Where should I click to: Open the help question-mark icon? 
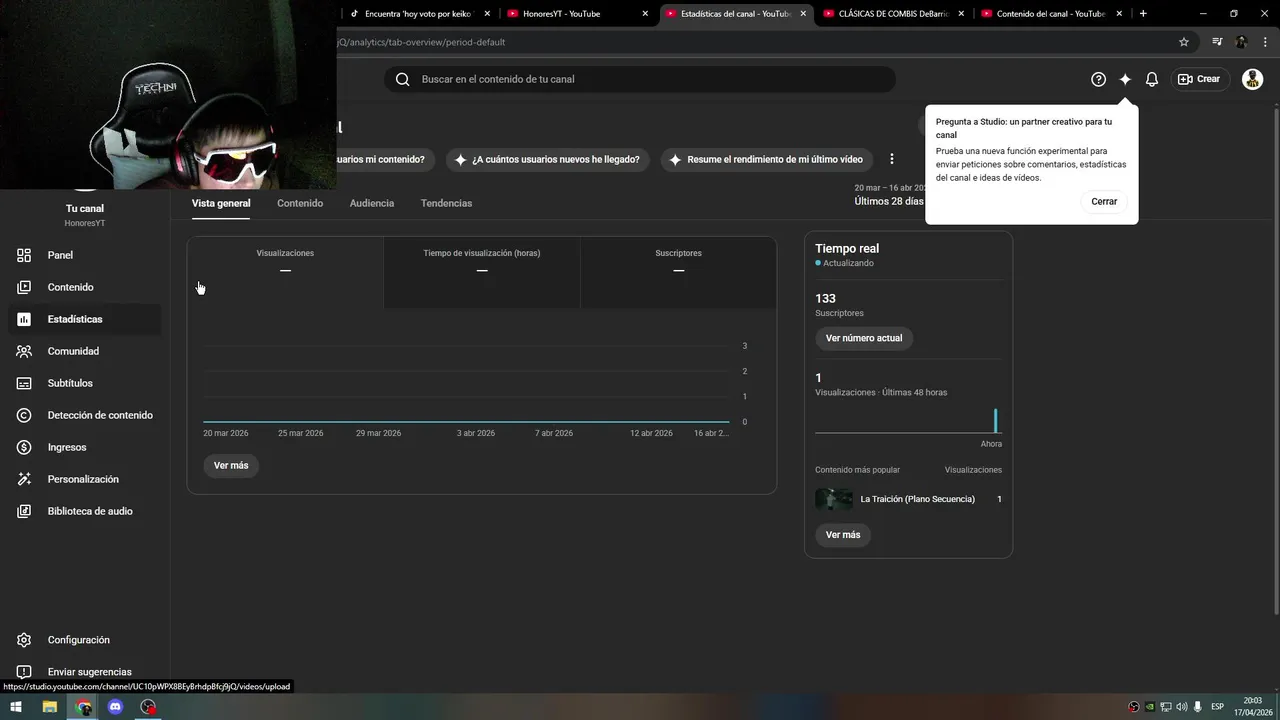(1098, 79)
